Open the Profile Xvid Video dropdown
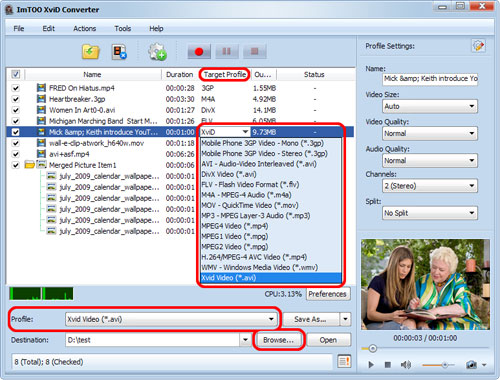The image size is (500, 380). pyautogui.click(x=171, y=319)
